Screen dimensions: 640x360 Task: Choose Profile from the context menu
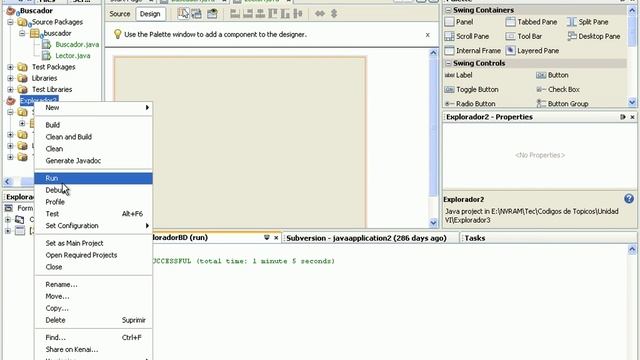(x=93, y=202)
